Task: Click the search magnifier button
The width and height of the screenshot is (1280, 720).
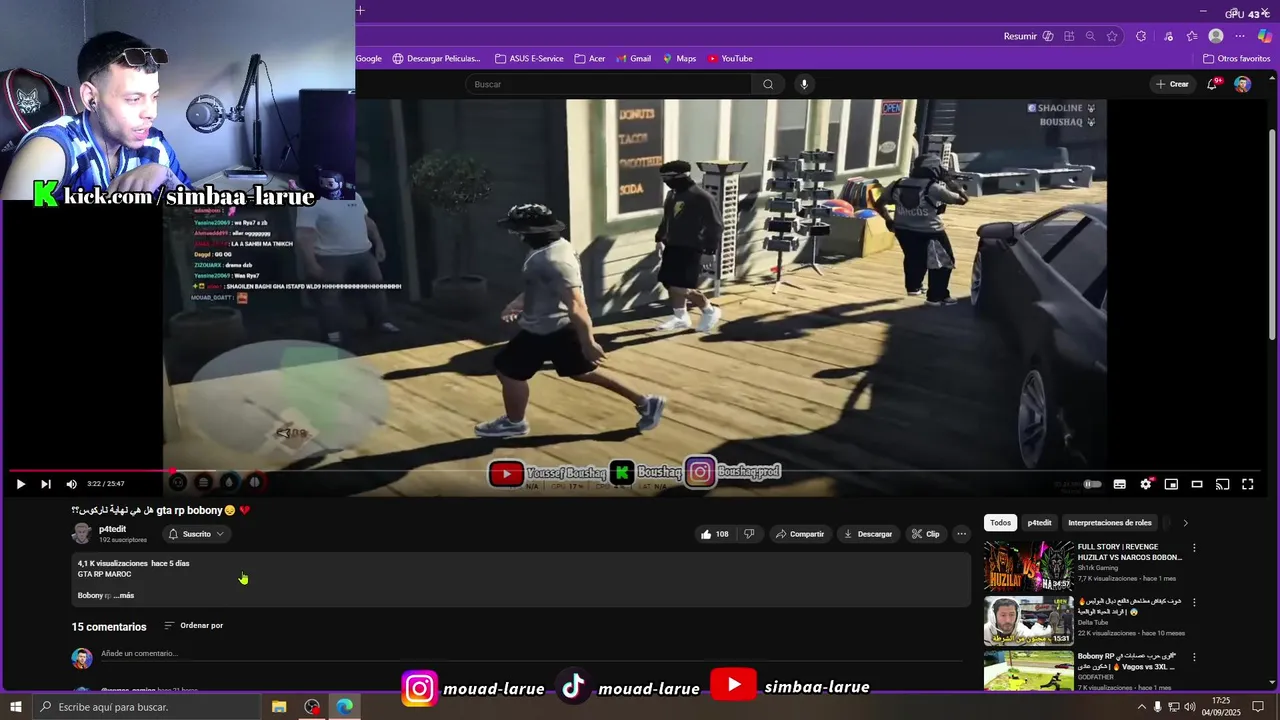Action: tap(768, 84)
